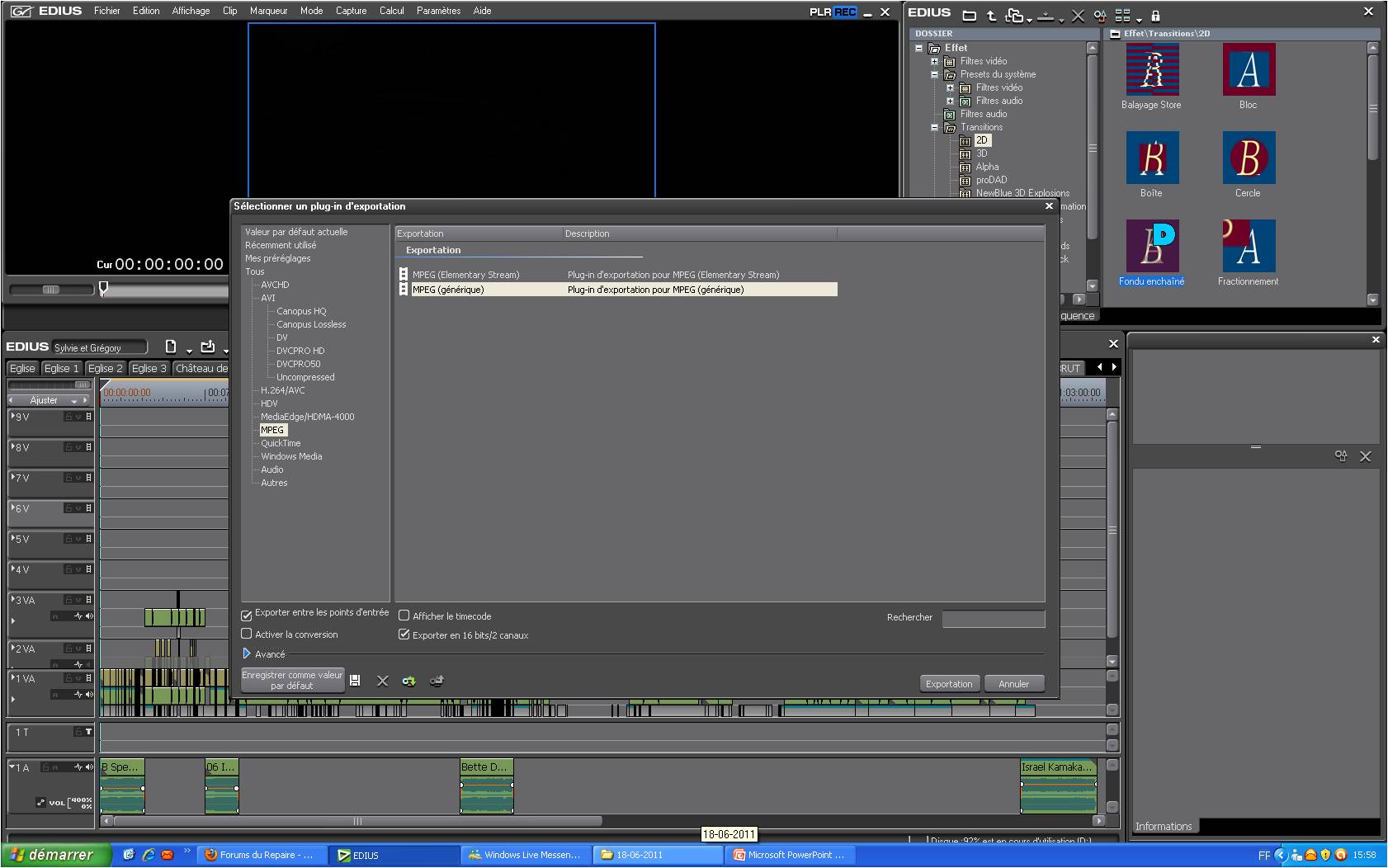Toggle the lock on track 4 V

coord(69,569)
